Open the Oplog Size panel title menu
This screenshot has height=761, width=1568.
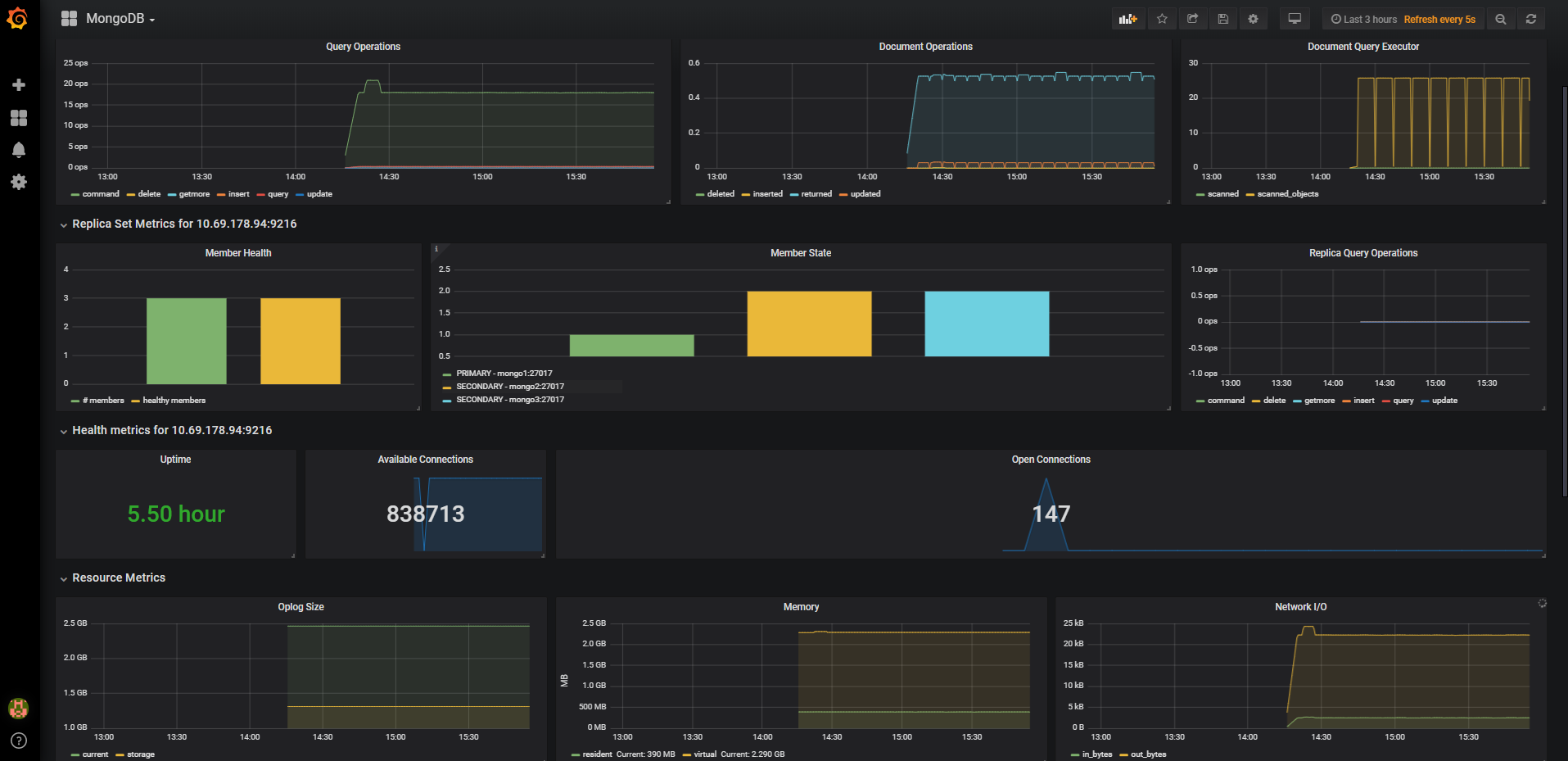click(301, 607)
